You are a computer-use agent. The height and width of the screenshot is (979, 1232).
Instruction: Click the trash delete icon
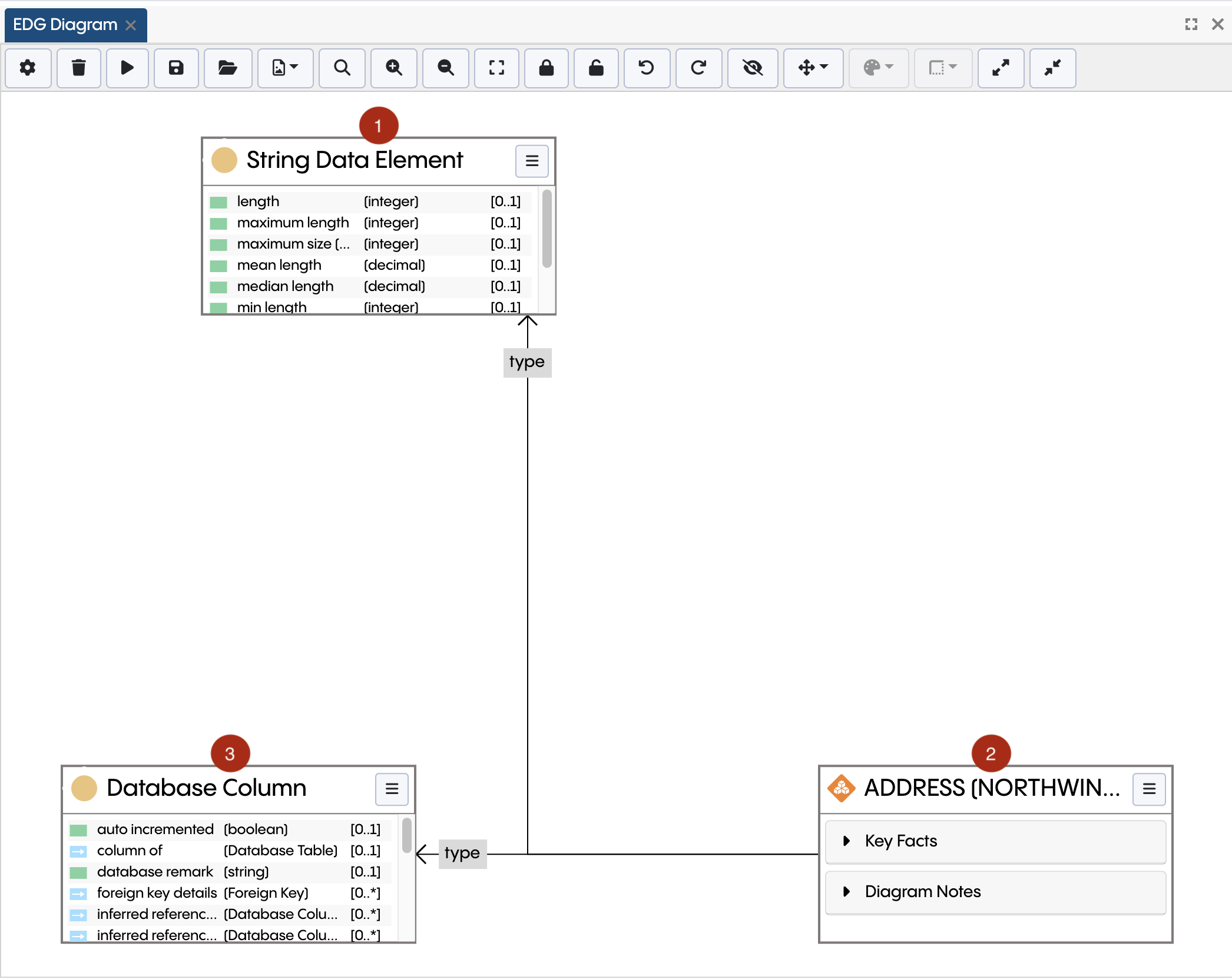pos(78,68)
